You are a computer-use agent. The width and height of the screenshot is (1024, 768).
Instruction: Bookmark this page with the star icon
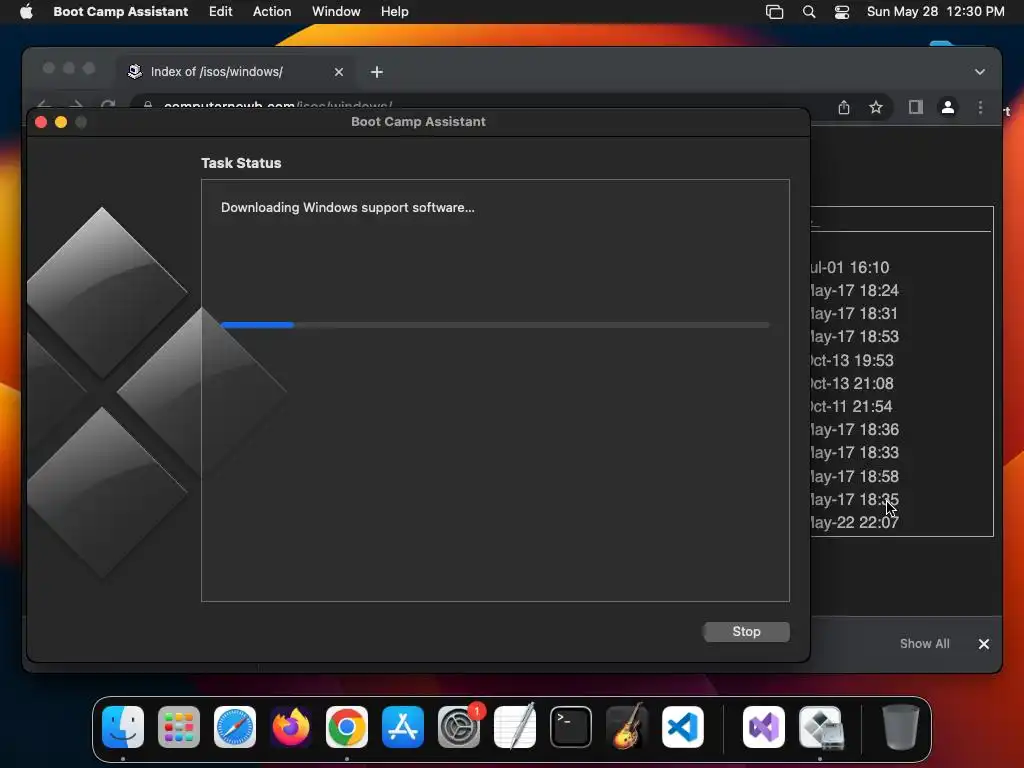click(x=876, y=107)
